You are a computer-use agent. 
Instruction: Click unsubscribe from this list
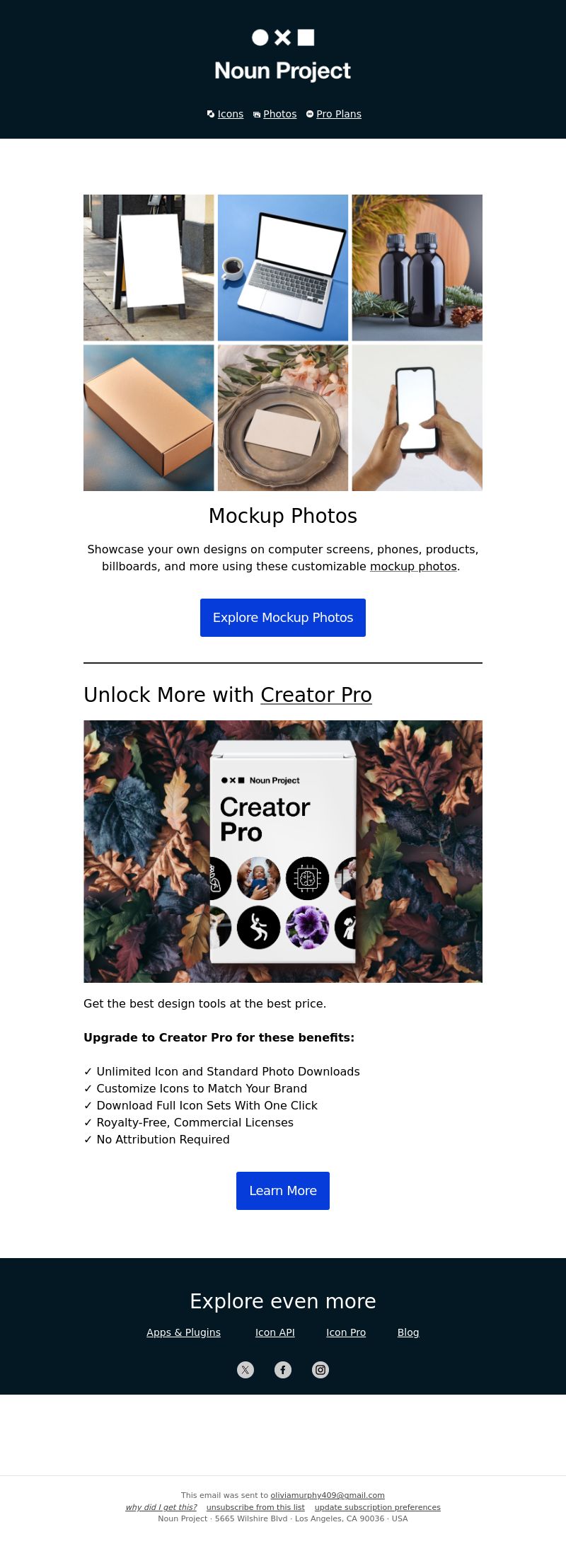coord(255,1507)
